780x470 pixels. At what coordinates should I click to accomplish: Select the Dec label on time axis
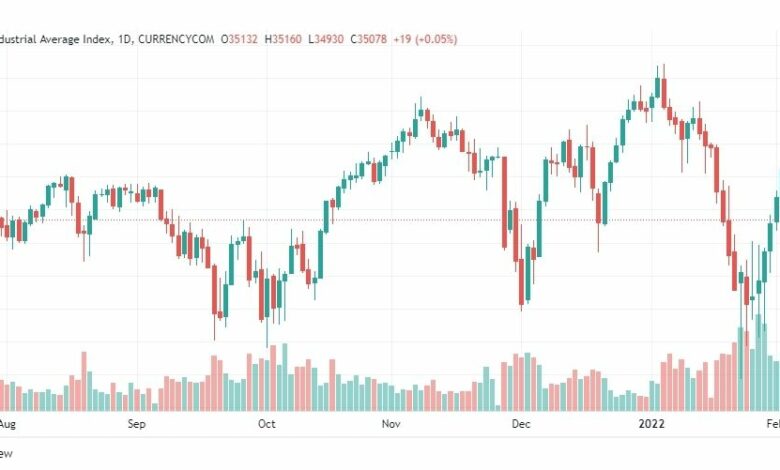tap(521, 424)
